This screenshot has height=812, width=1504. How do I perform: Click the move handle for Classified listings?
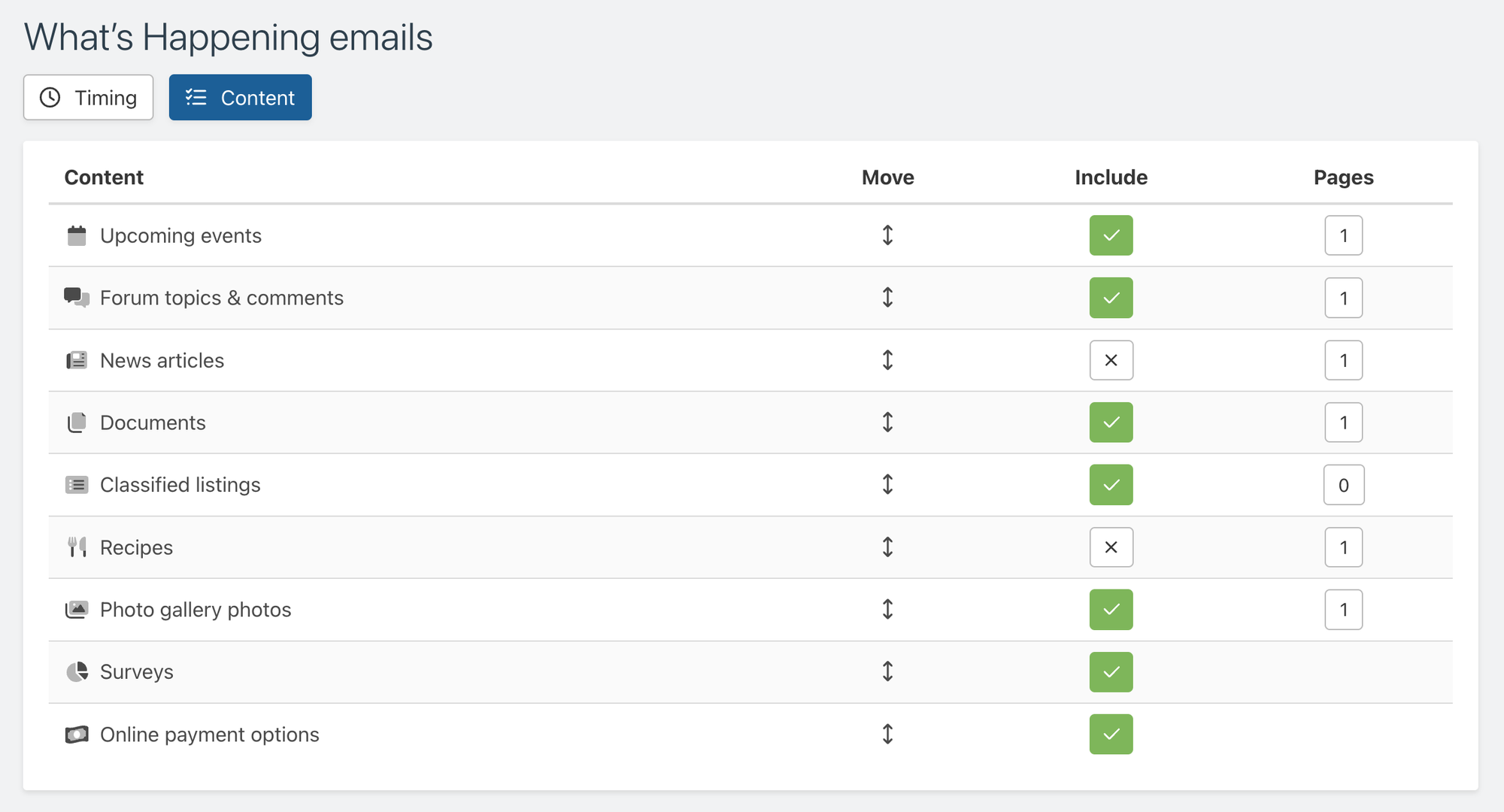click(x=887, y=484)
